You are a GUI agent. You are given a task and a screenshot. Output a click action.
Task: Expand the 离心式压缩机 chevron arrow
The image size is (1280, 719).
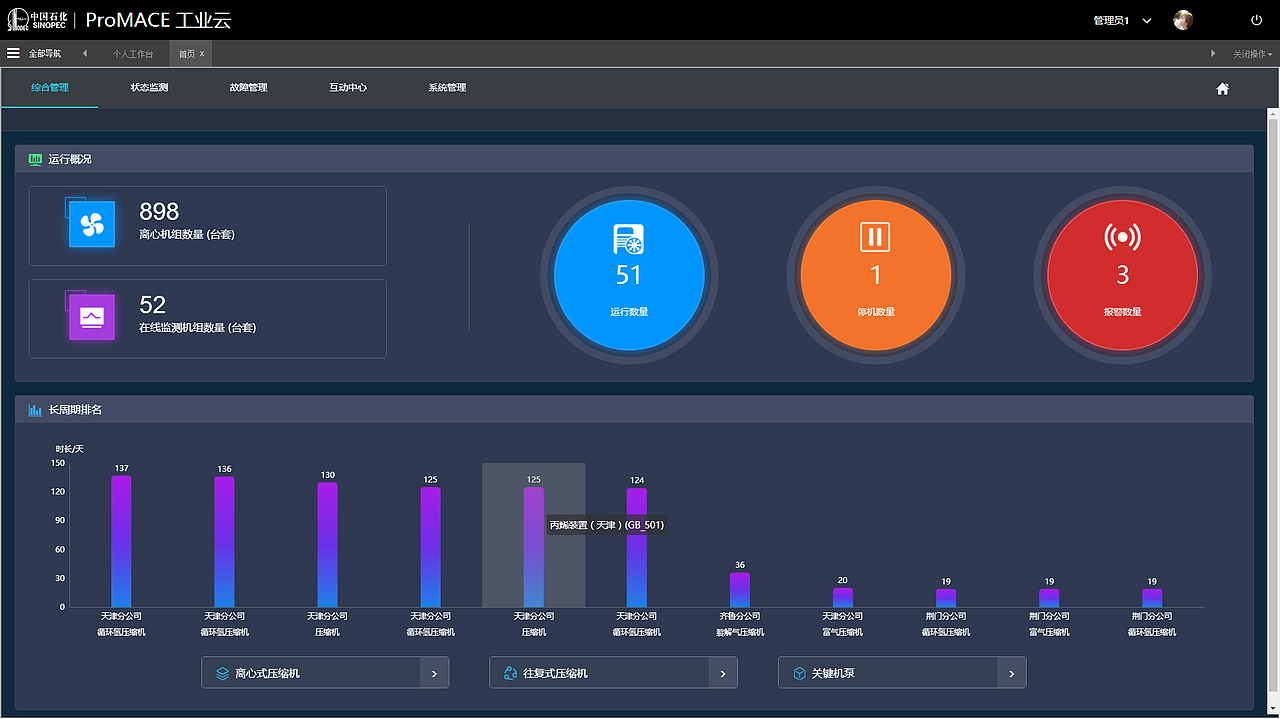(x=434, y=674)
